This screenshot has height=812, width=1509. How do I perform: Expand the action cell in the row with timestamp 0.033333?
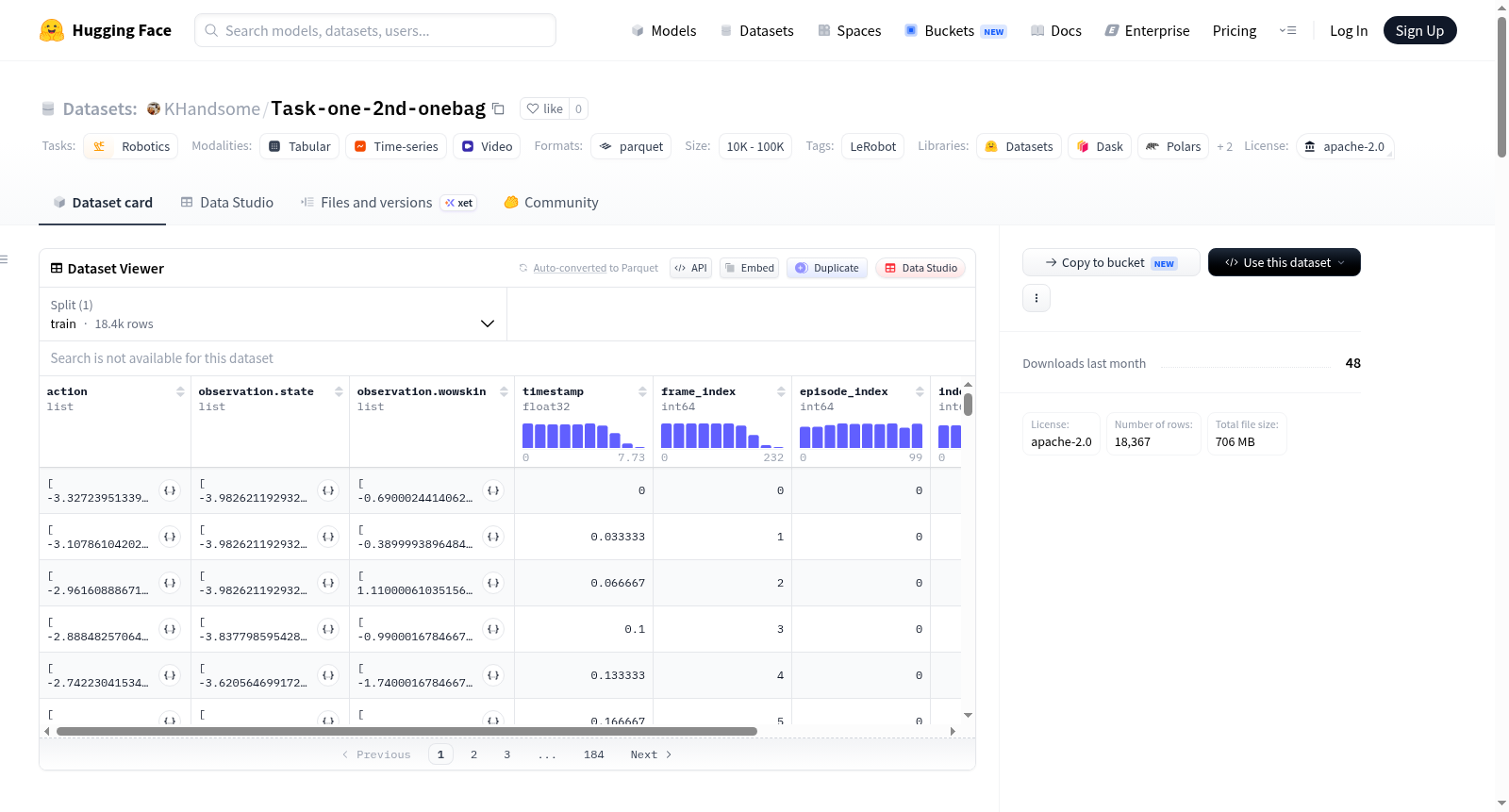pyautogui.click(x=170, y=537)
